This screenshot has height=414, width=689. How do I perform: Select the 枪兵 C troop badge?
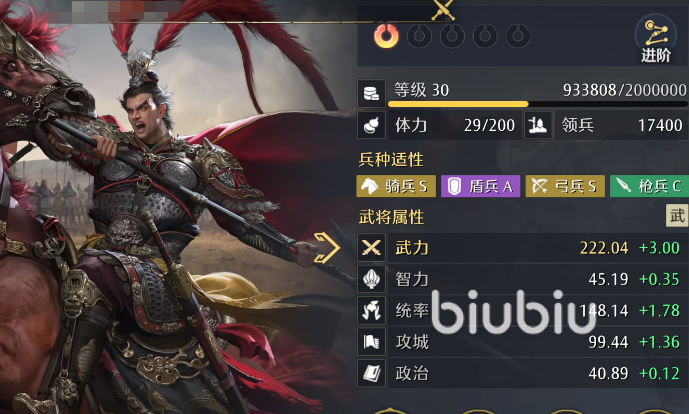point(649,186)
